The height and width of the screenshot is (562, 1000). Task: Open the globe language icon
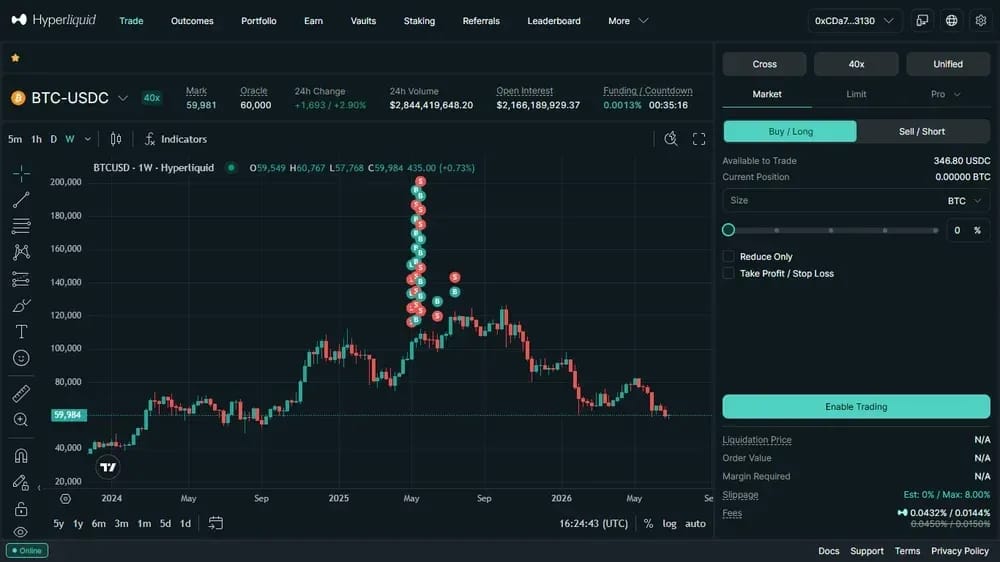952,20
